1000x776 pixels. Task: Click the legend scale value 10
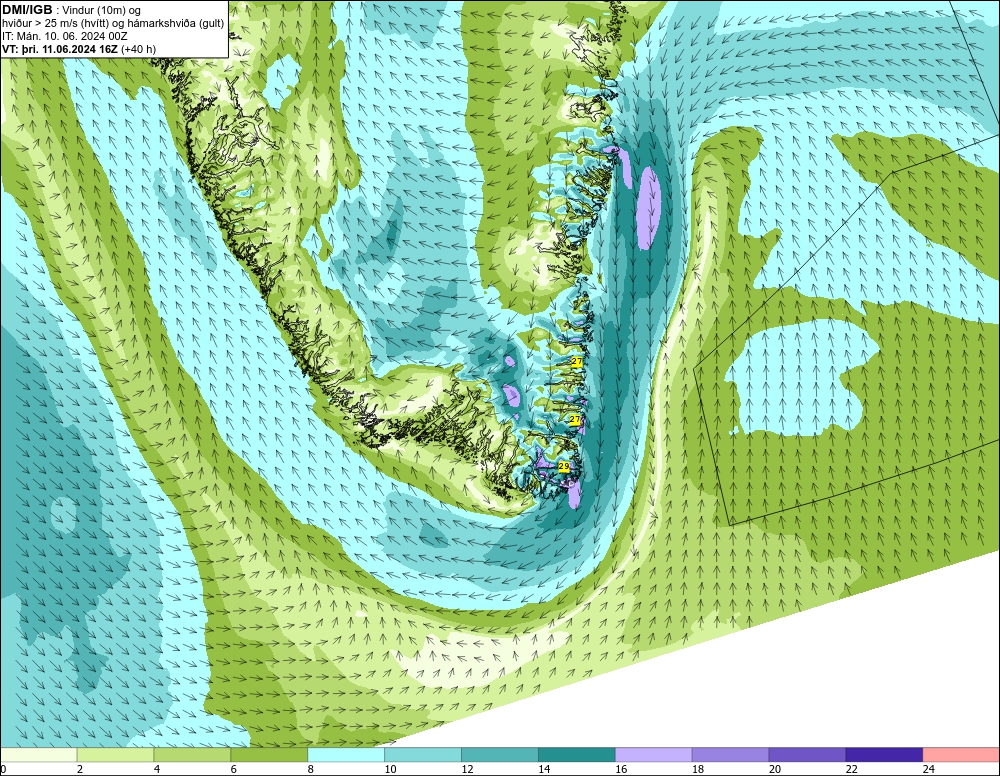[390, 769]
